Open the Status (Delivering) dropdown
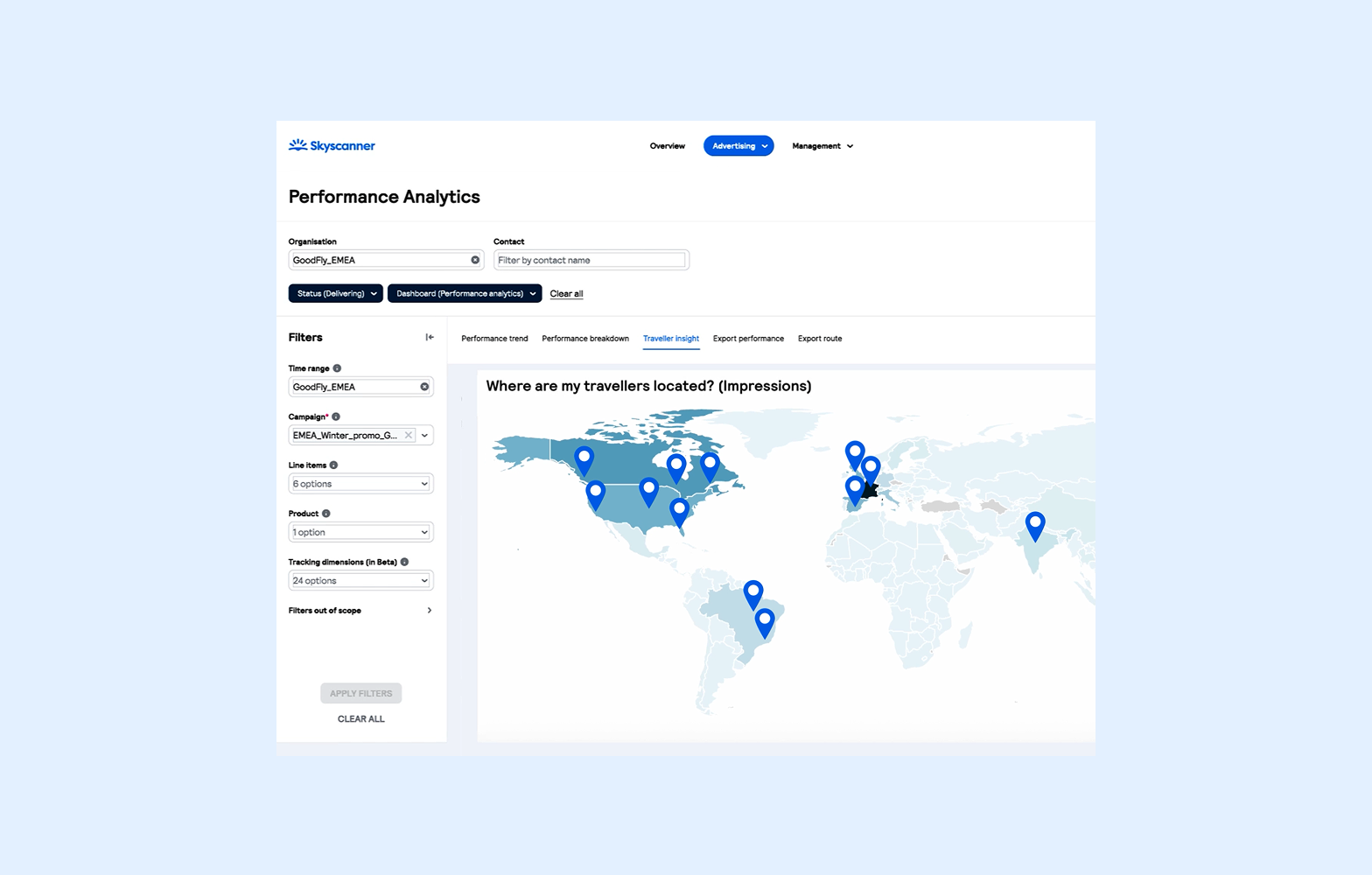This screenshot has width=1372, height=875. click(x=335, y=294)
